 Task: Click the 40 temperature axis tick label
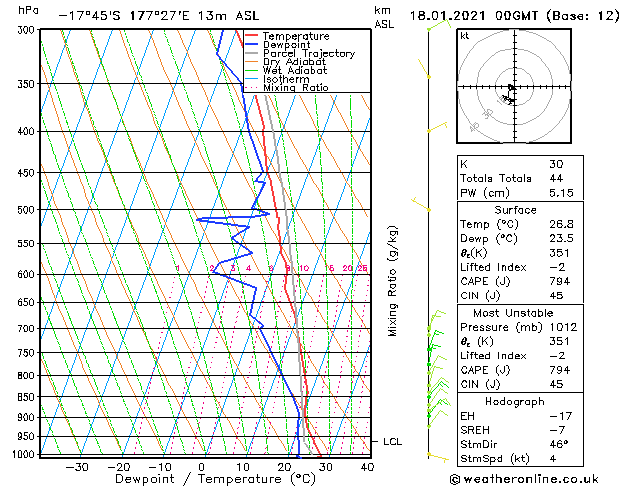(x=367, y=467)
